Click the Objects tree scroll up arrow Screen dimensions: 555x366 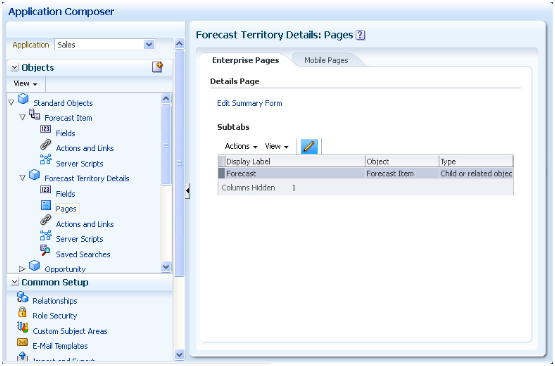pos(166,98)
